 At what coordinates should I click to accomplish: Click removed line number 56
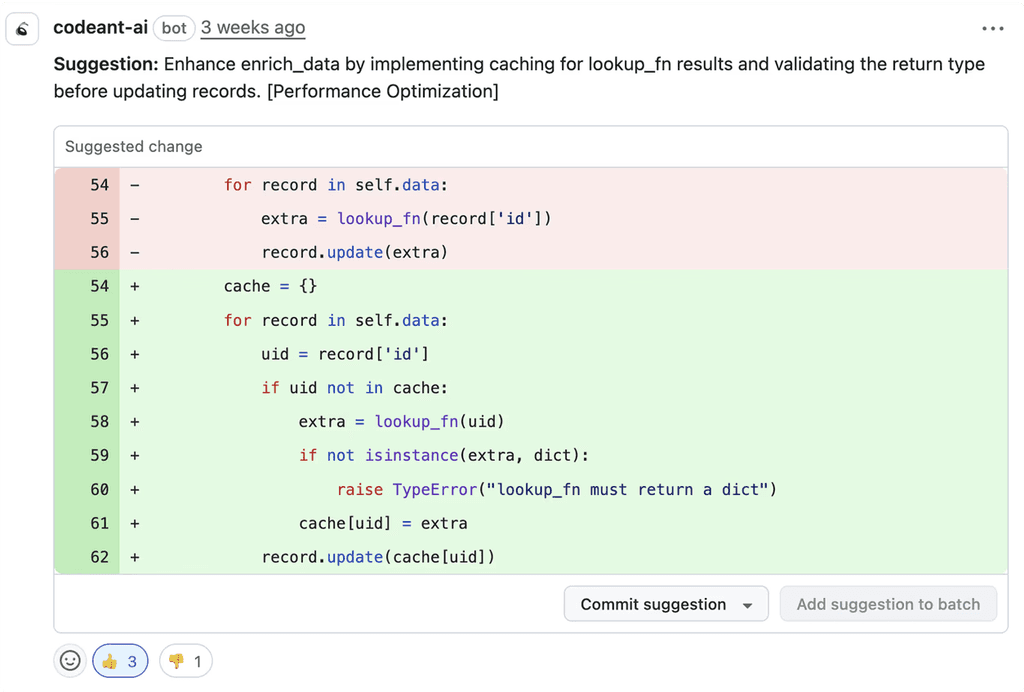[99, 252]
